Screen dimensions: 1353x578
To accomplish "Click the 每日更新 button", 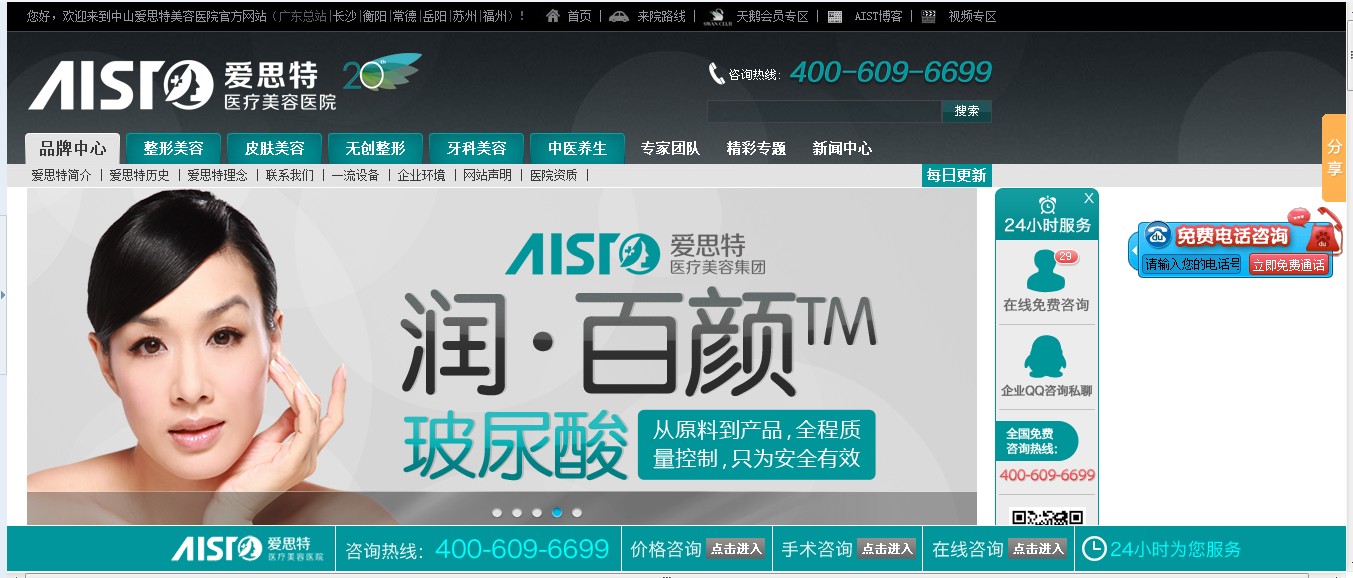I will [956, 175].
